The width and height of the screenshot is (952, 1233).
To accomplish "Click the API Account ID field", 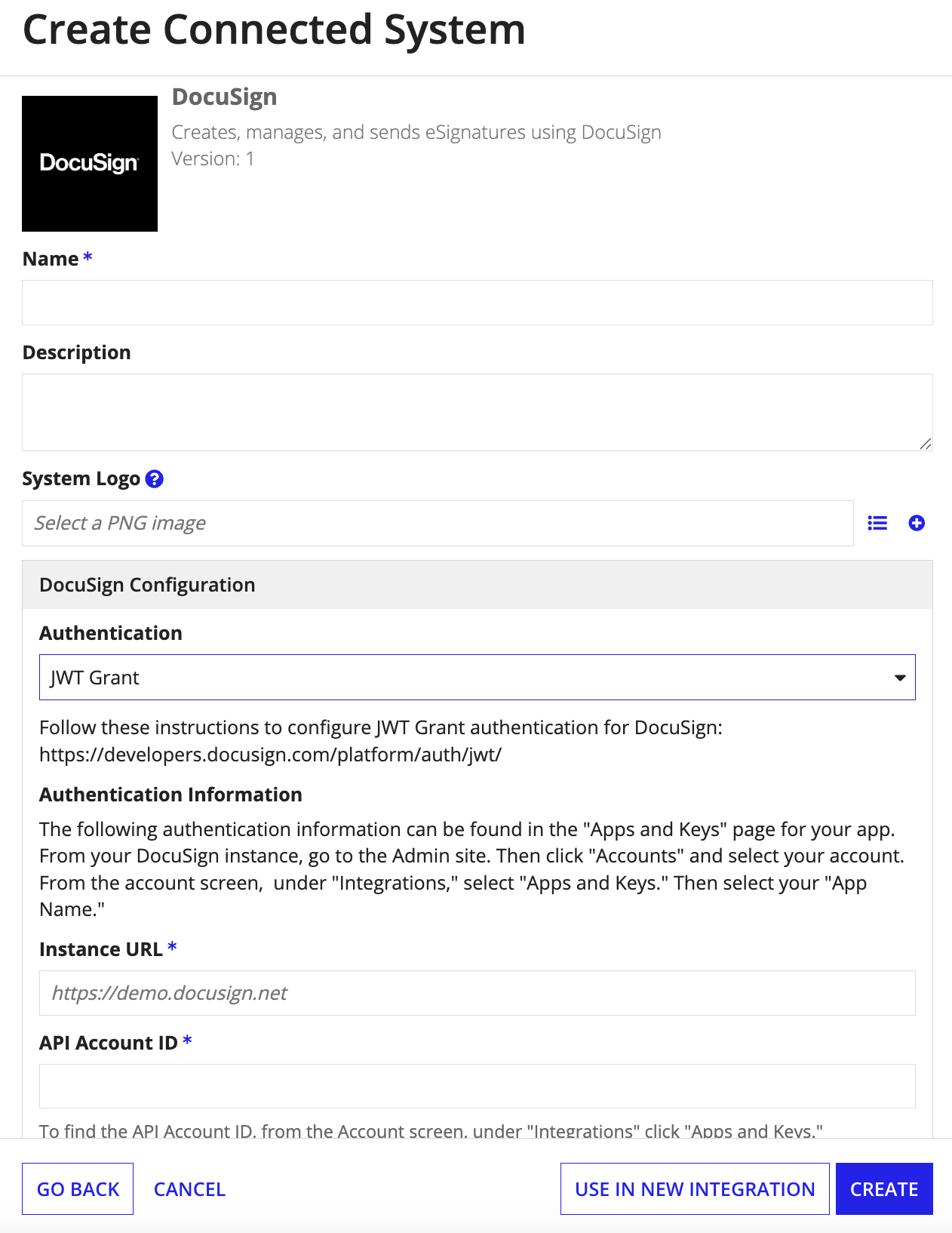I will pyautogui.click(x=477, y=1086).
